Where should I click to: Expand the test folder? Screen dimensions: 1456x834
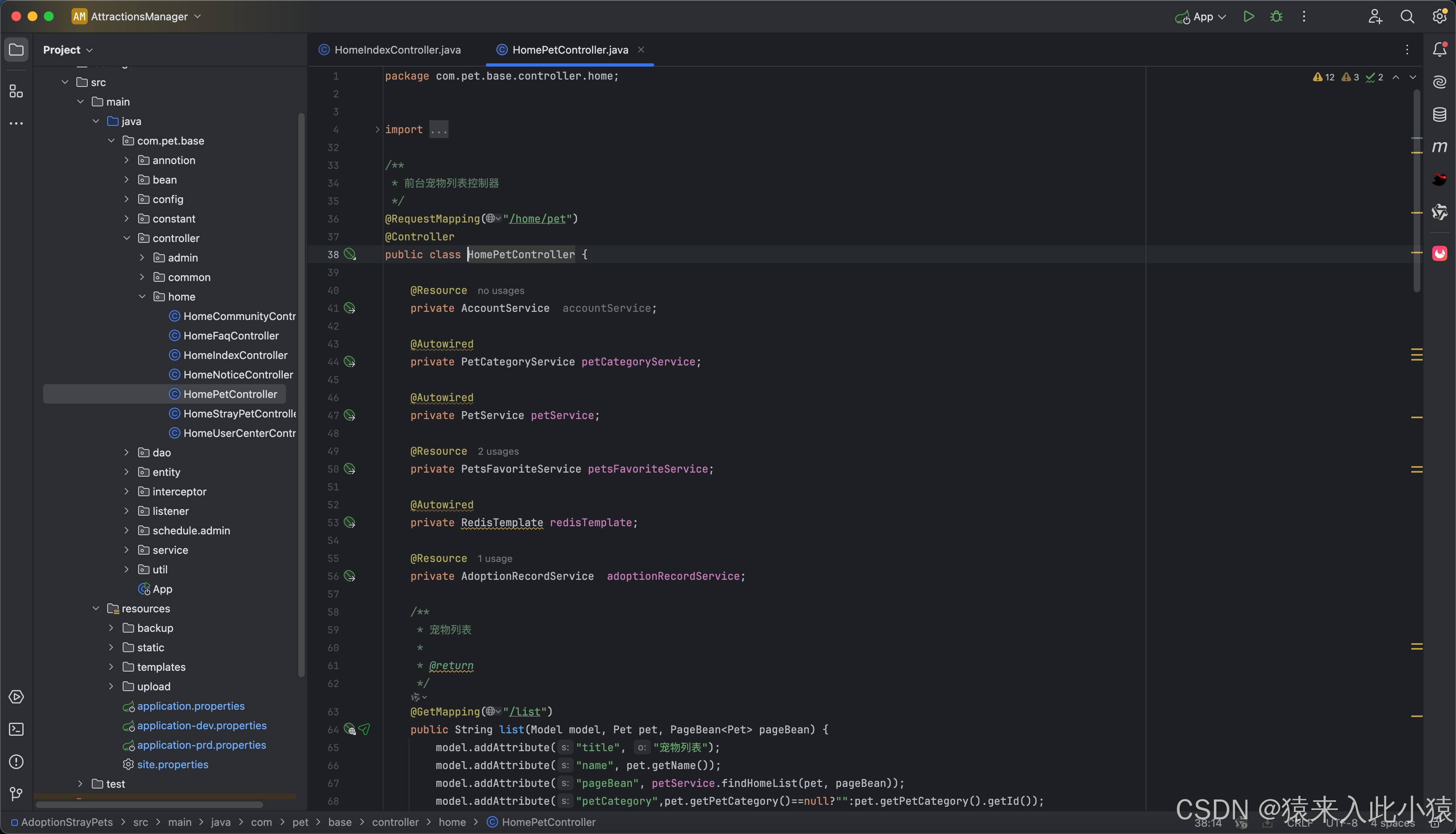click(x=80, y=784)
